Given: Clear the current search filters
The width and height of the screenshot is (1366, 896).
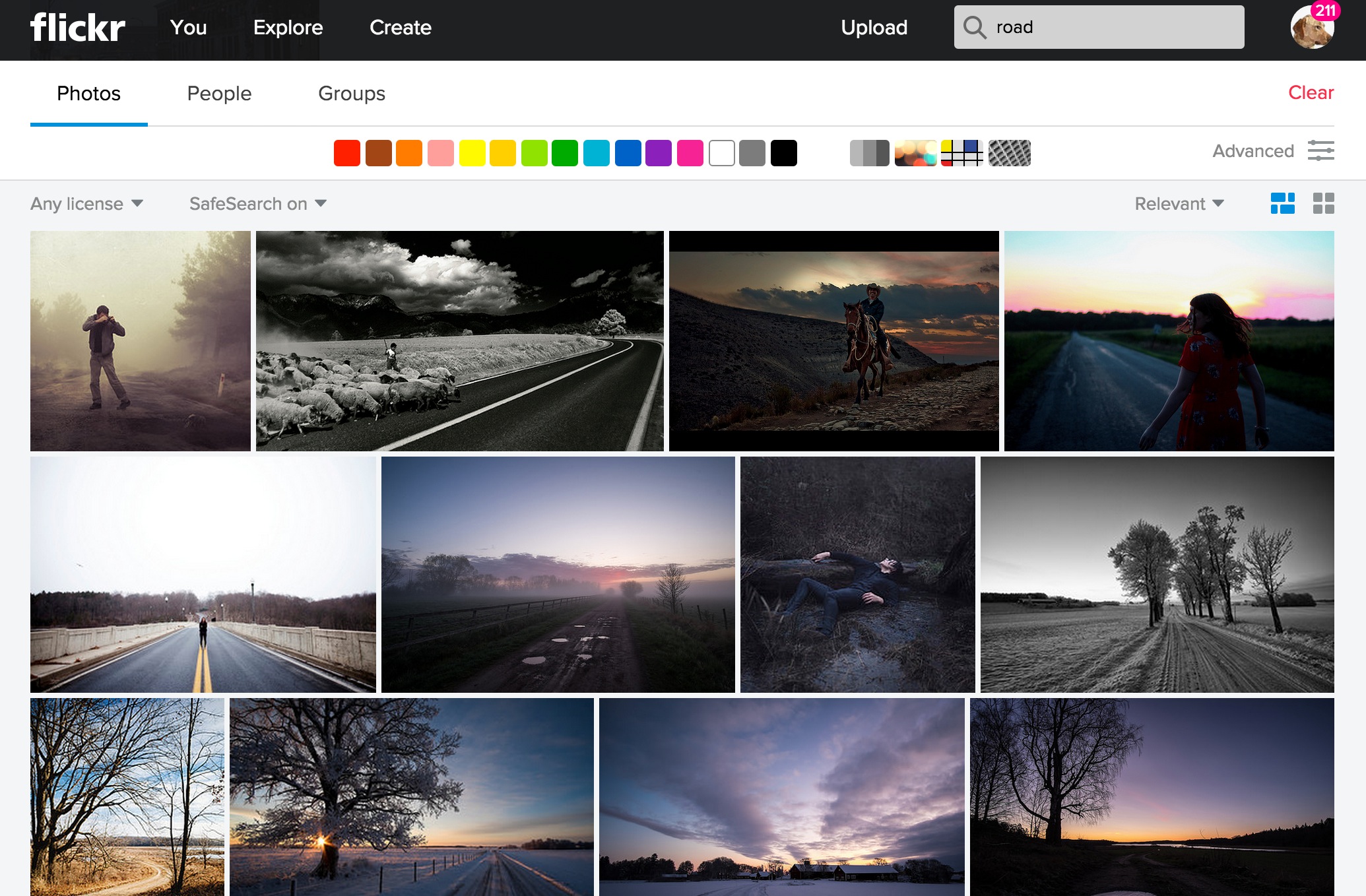Looking at the screenshot, I should click(1309, 93).
